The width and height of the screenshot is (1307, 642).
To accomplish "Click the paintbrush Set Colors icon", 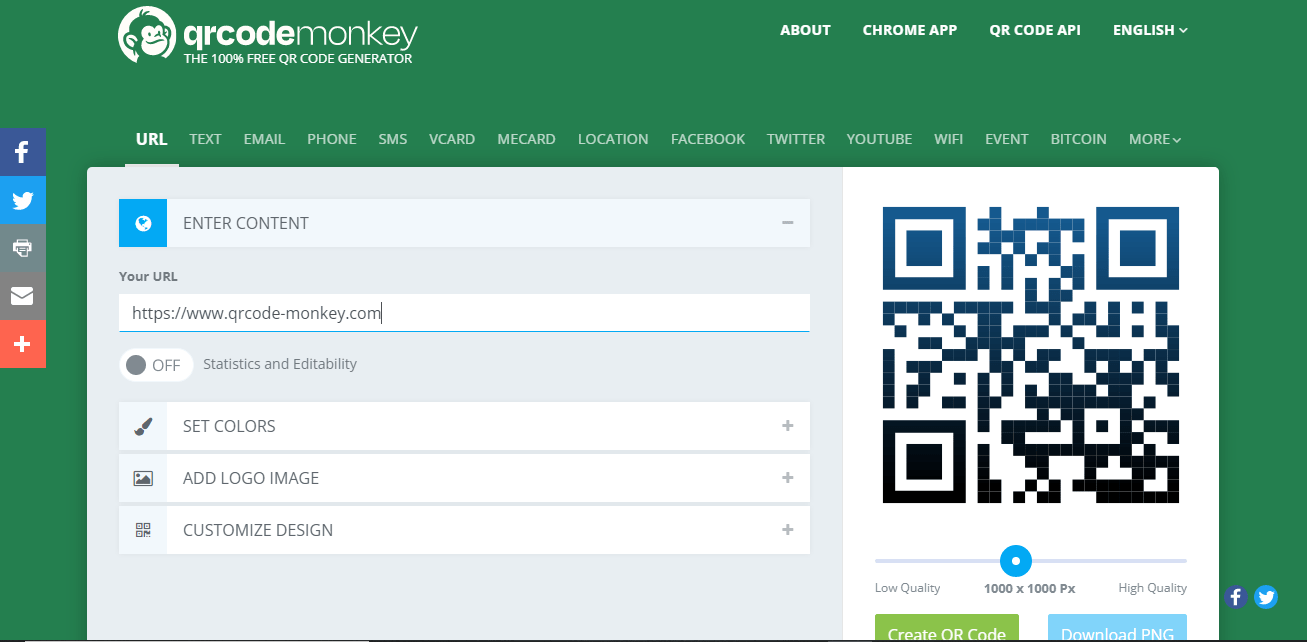I will click(x=143, y=426).
